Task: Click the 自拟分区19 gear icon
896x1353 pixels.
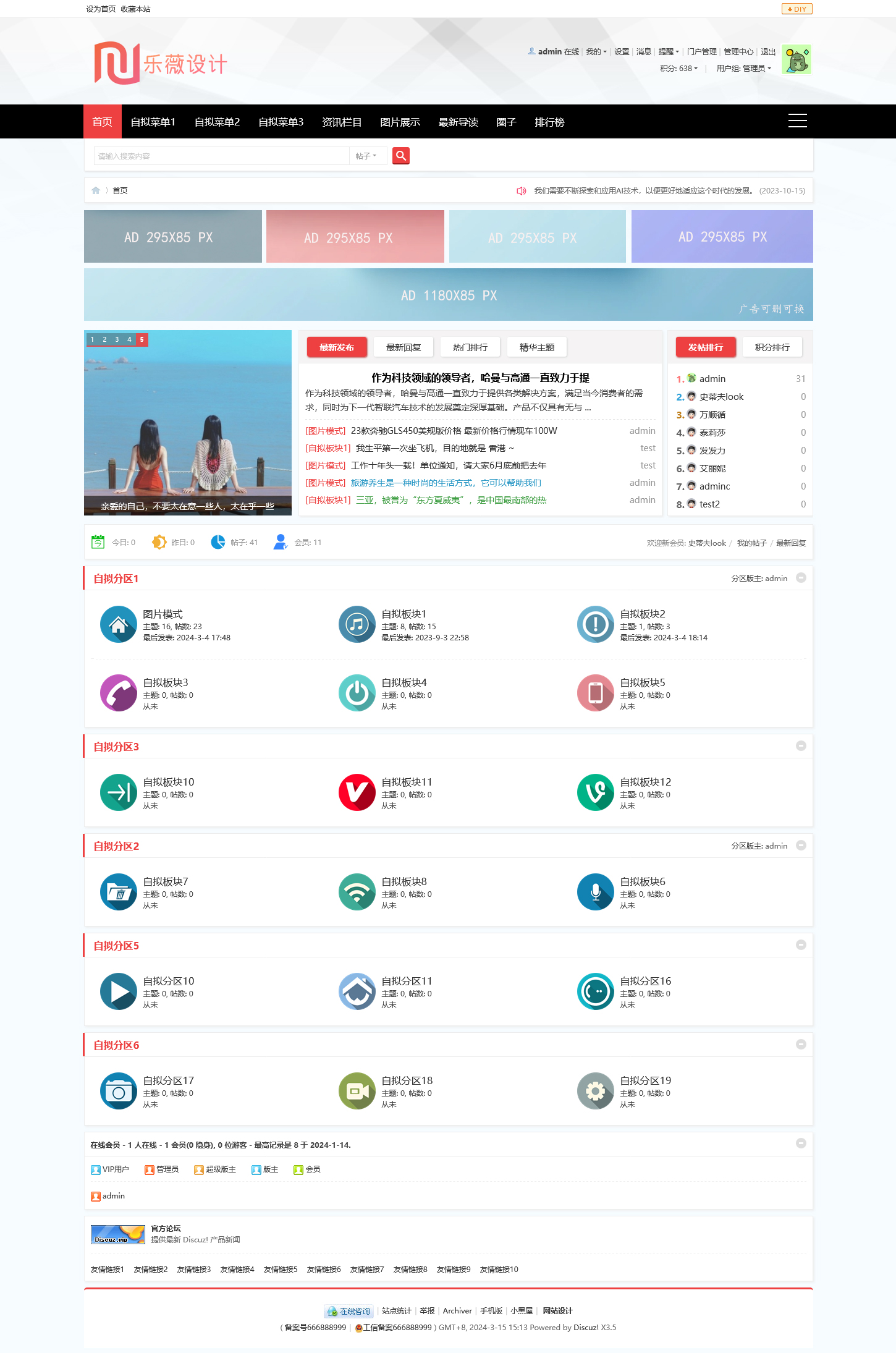Action: (596, 1092)
